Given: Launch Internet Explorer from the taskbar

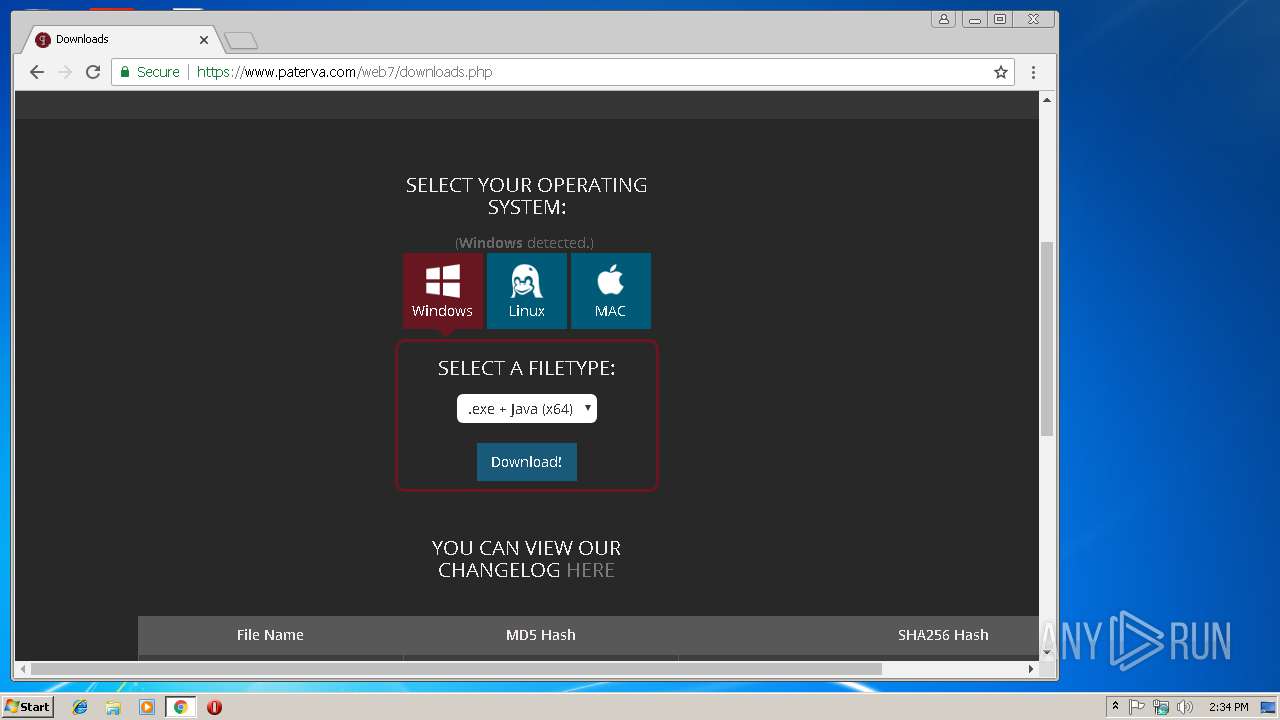Looking at the screenshot, I should (80, 707).
